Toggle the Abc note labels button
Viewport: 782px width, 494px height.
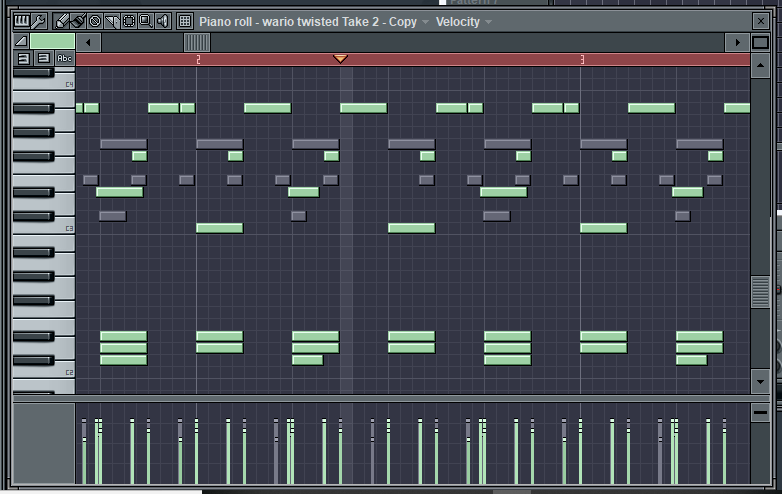64,59
